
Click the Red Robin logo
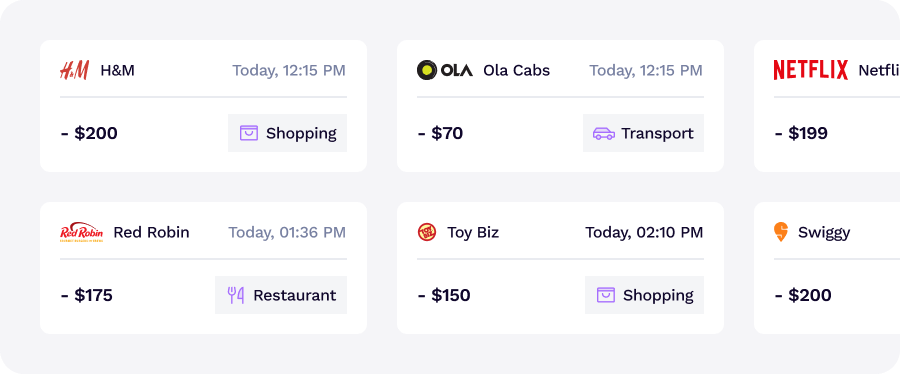point(82,232)
